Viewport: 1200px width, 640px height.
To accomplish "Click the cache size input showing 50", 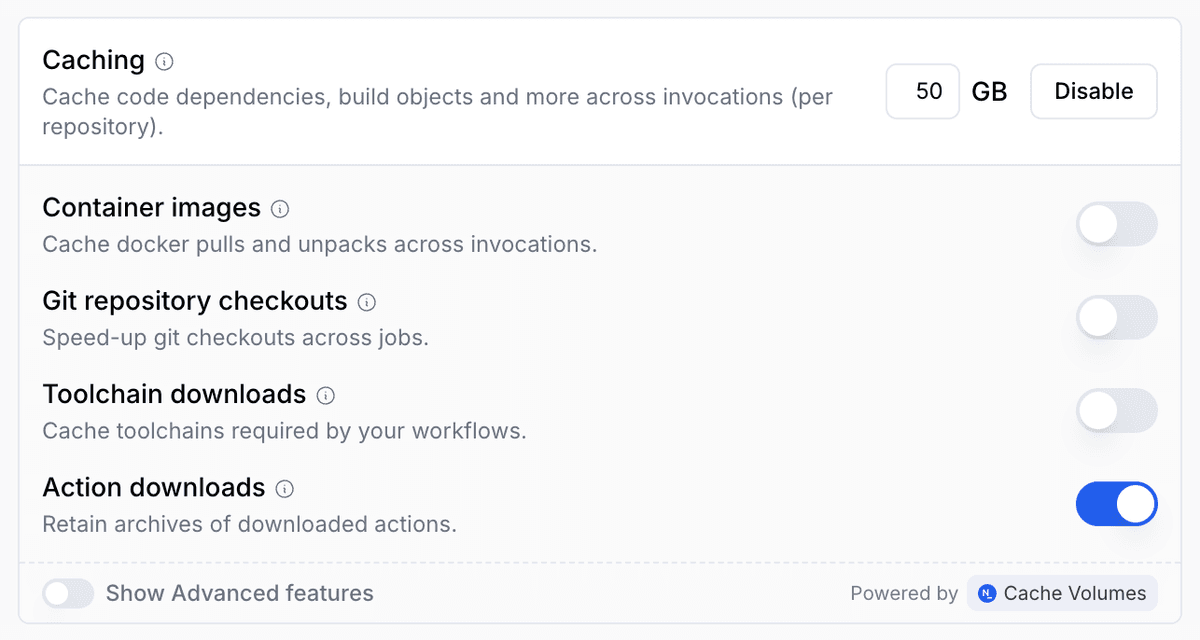I will [x=922, y=91].
